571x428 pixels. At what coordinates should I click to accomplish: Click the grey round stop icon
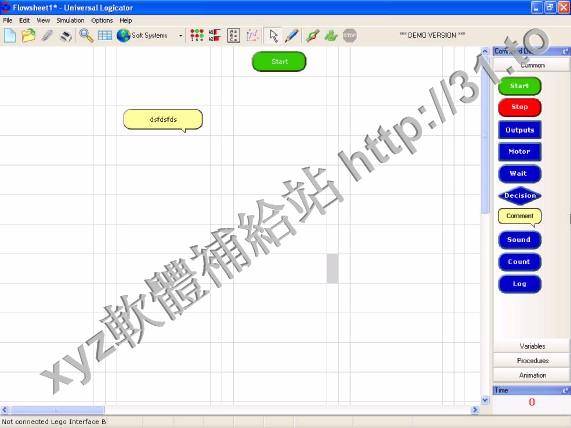pos(350,35)
